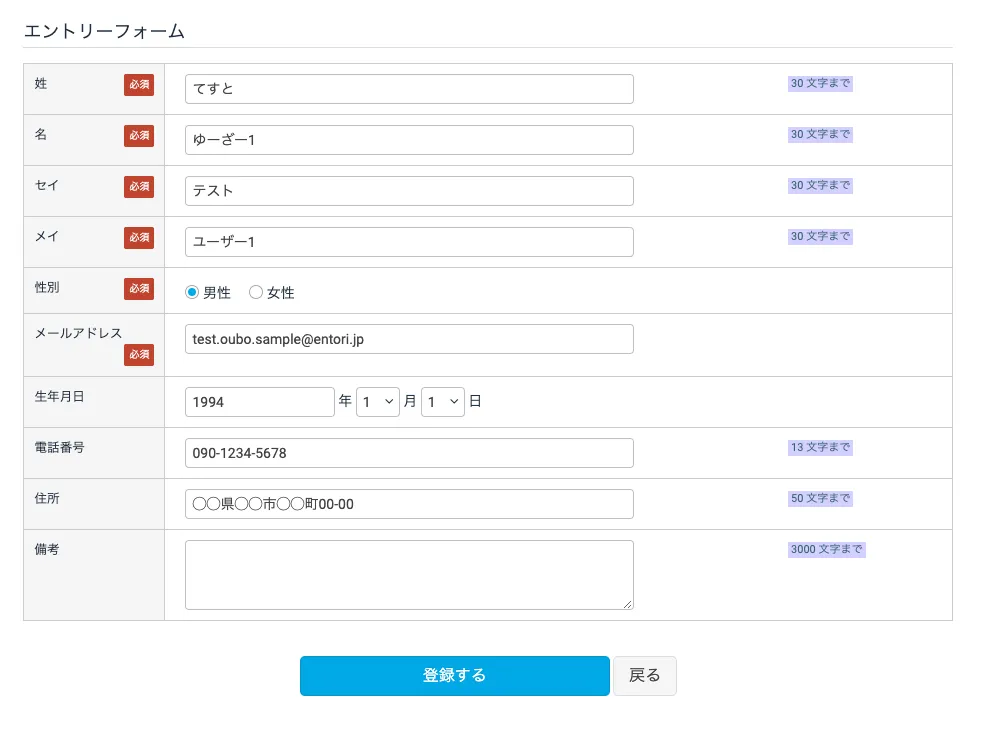Click the 電話番号 phone number field
The width and height of the screenshot is (983, 732).
pyautogui.click(x=408, y=453)
